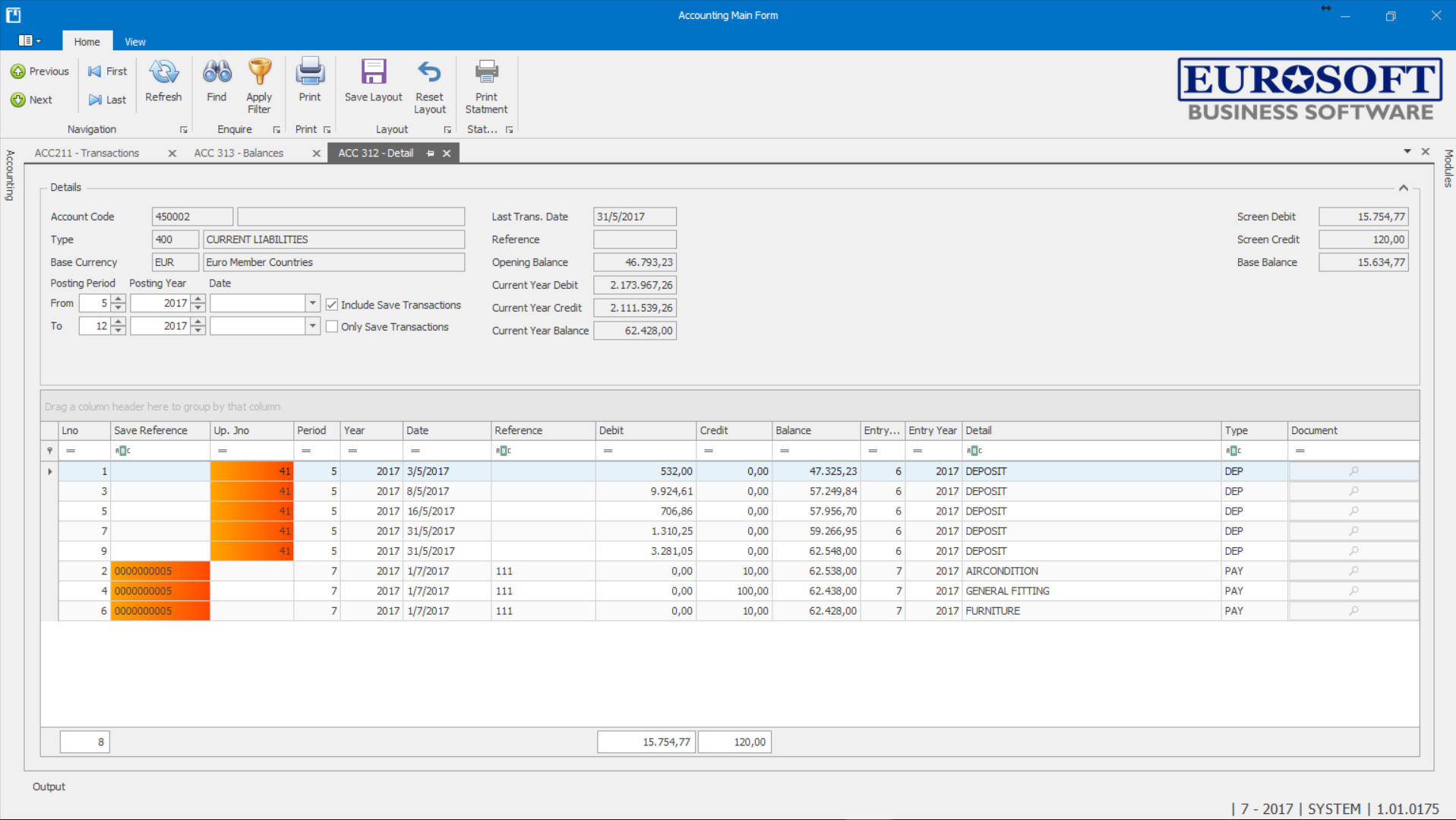This screenshot has height=820, width=1456.
Task: Click the Account Code input field
Action: (192, 217)
